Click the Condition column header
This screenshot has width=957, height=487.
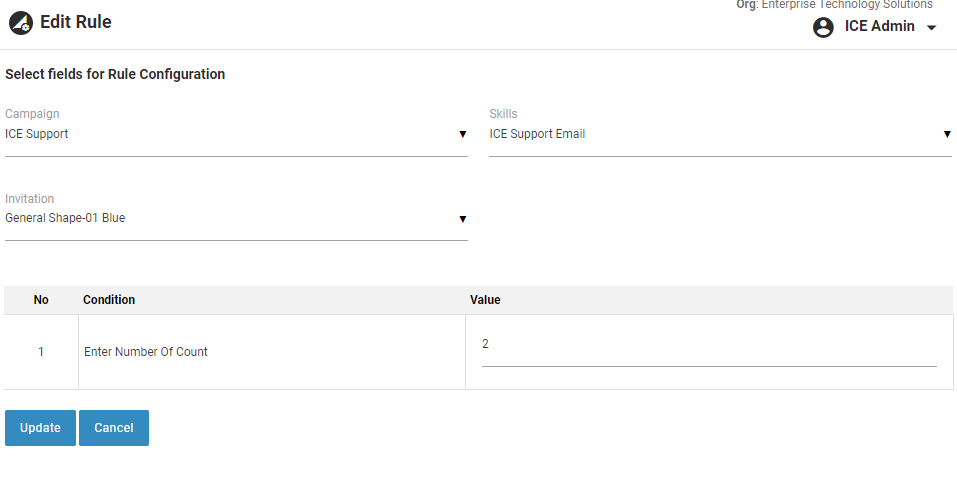109,300
